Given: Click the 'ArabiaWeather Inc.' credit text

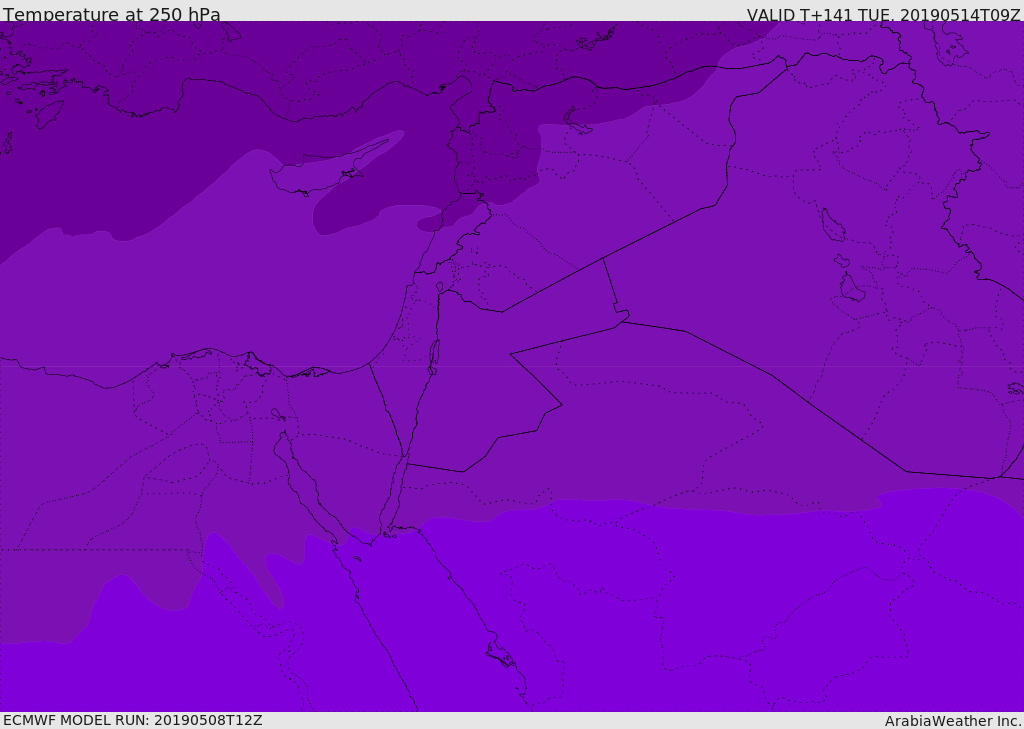Looking at the screenshot, I should [x=952, y=721].
